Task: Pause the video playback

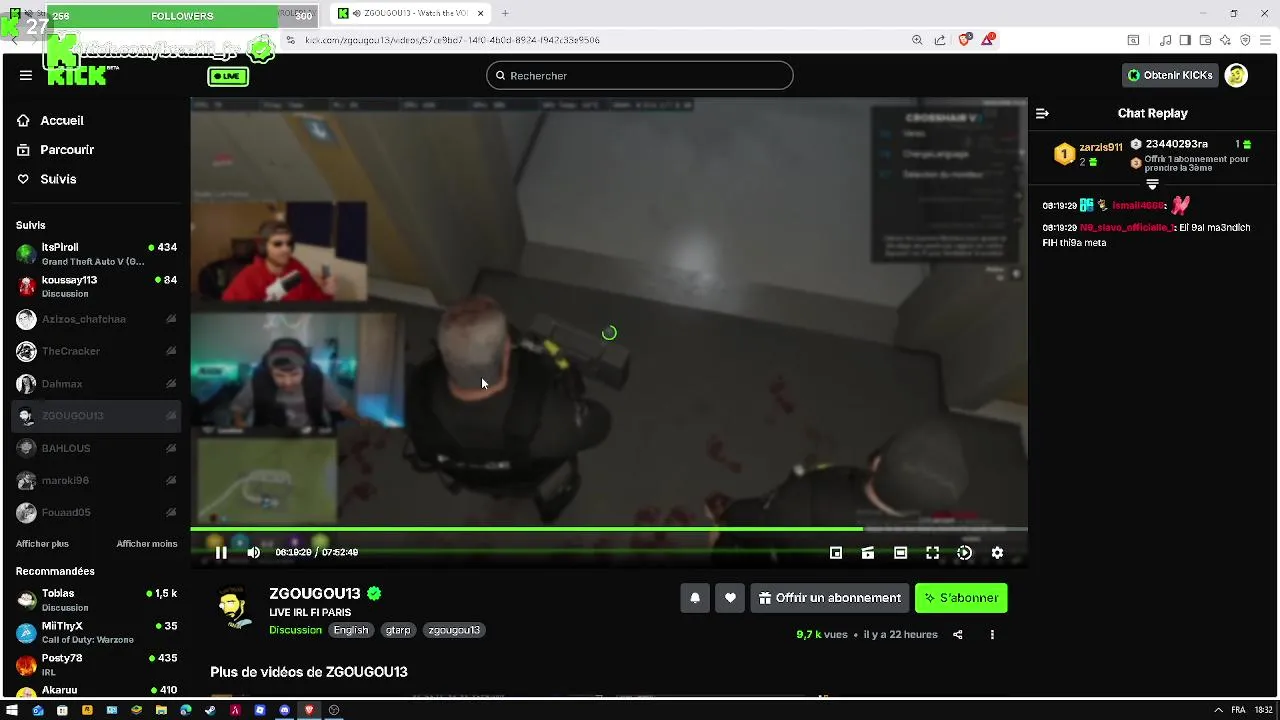Action: pyautogui.click(x=221, y=552)
